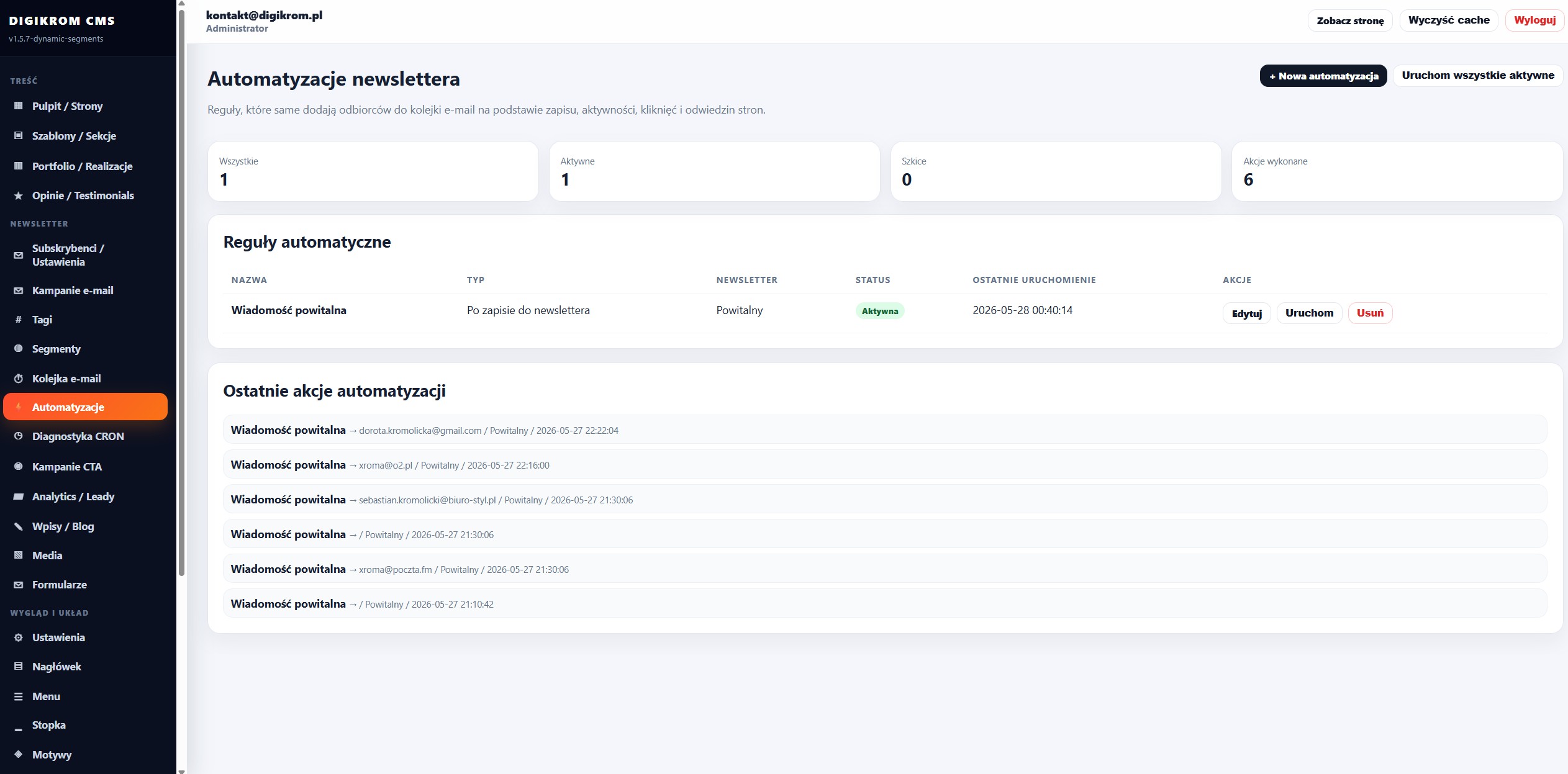Image resolution: width=1568 pixels, height=774 pixels.
Task: Click the hamburger icon next to Menu
Action: [x=19, y=696]
